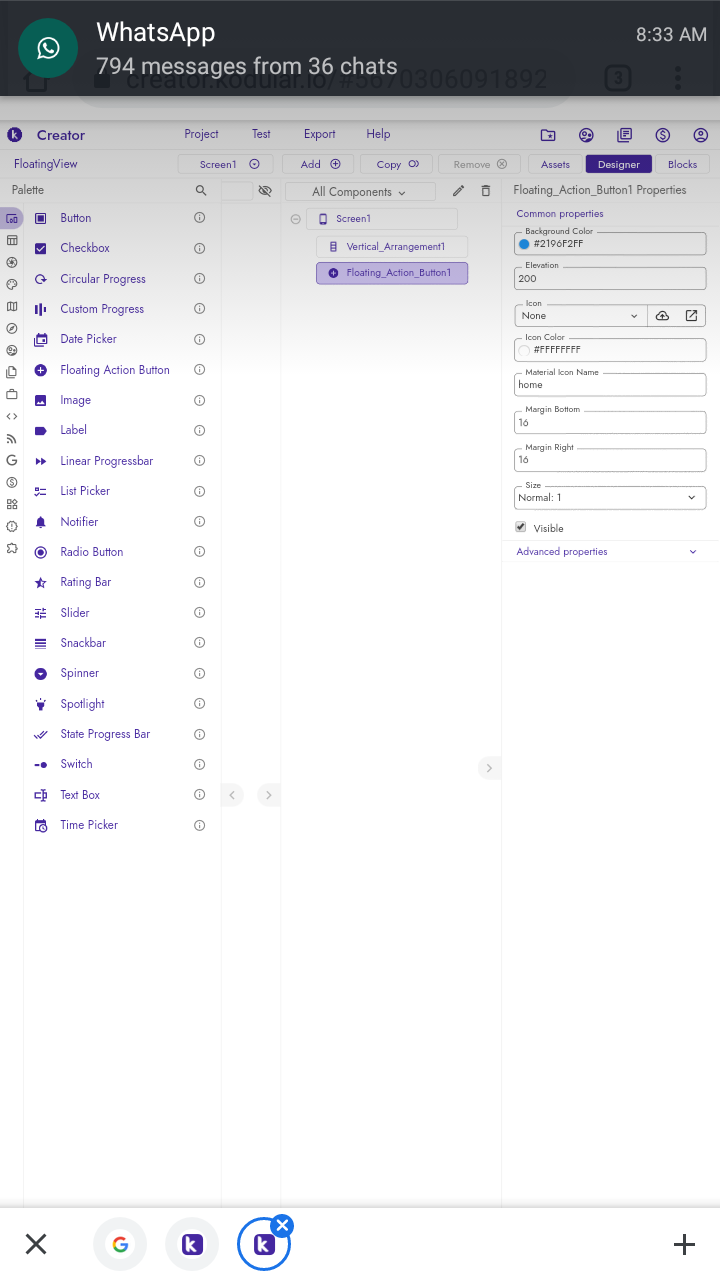Image resolution: width=720 pixels, height=1280 pixels.
Task: Switch to the Blocks tab
Action: point(682,164)
